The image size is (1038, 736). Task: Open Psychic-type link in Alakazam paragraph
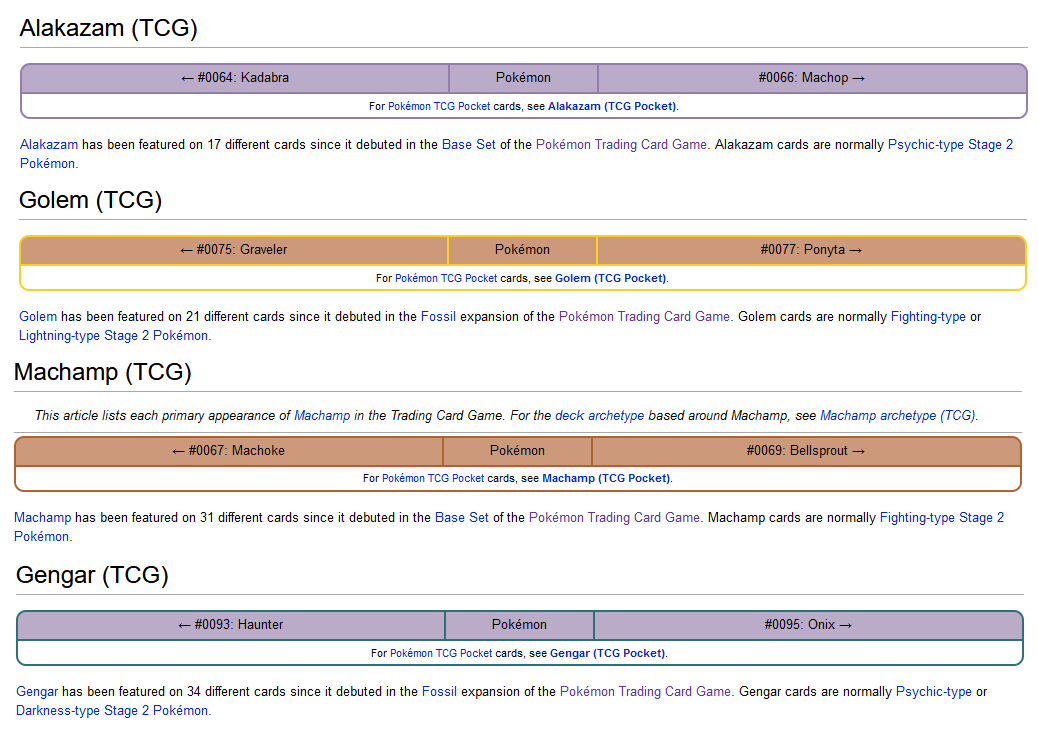click(x=925, y=145)
